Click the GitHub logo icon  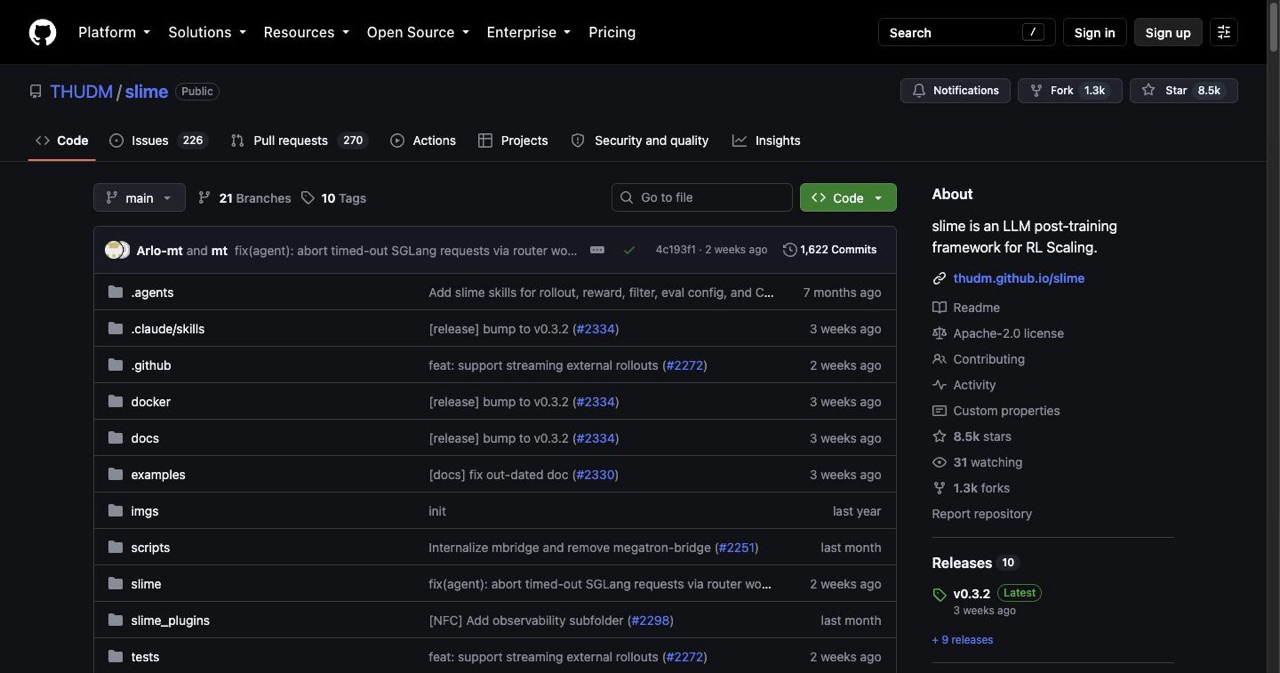[x=42, y=32]
